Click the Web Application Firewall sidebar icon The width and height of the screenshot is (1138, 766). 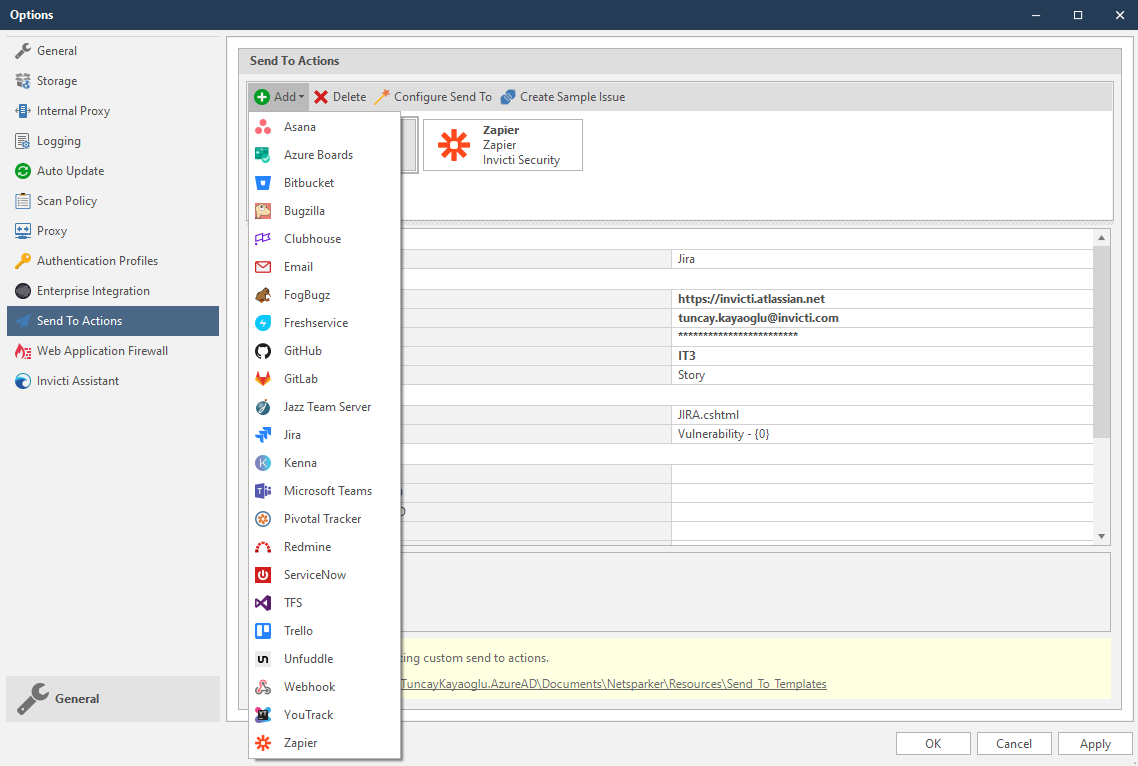pyautogui.click(x=22, y=351)
